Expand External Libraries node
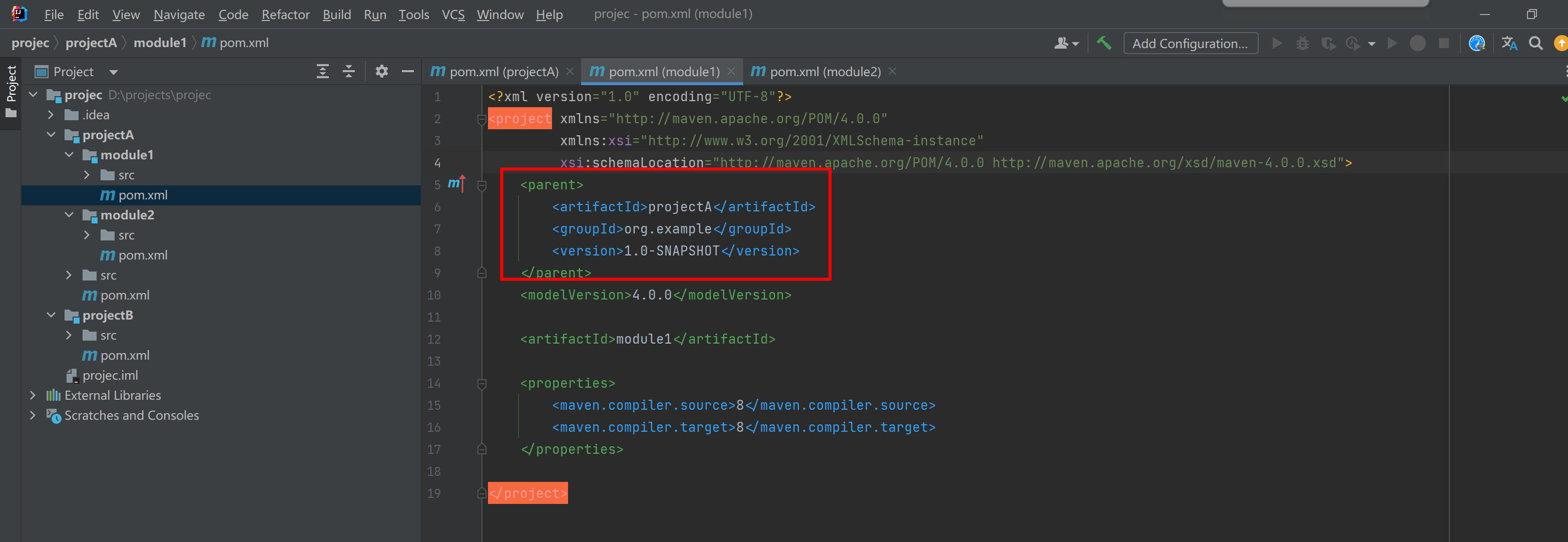Image resolution: width=1568 pixels, height=542 pixels. coord(34,396)
